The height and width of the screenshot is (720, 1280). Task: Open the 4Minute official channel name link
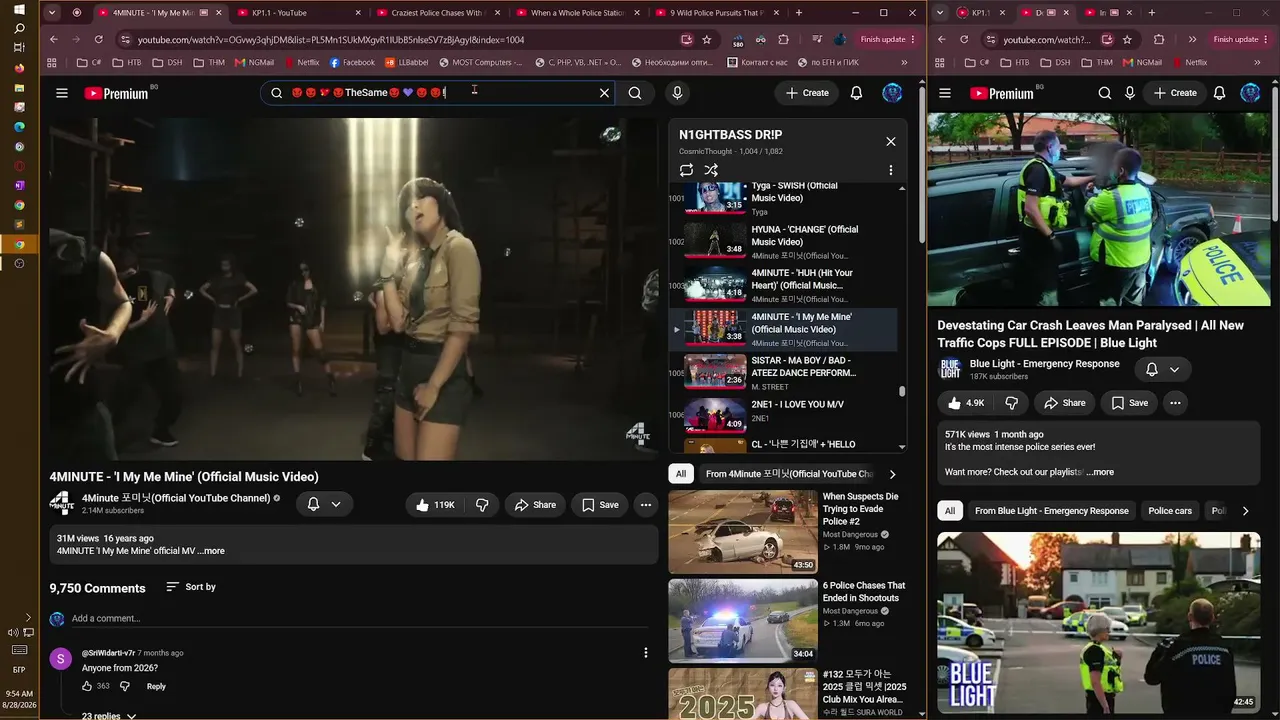pos(176,498)
